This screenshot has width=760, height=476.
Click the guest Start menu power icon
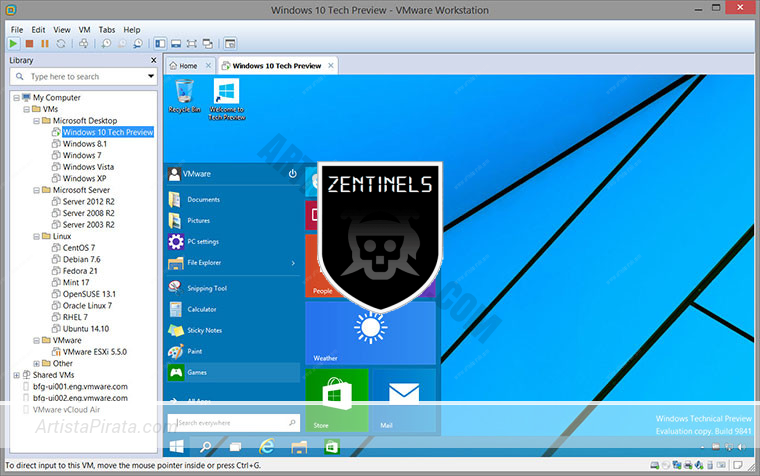pos(292,174)
